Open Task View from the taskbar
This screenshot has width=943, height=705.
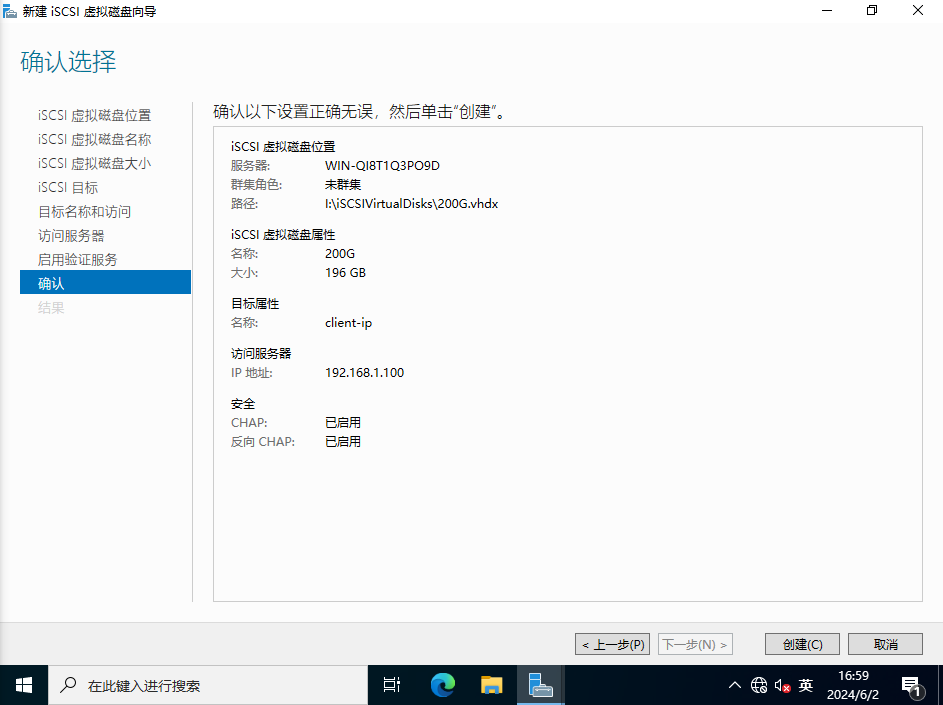pyautogui.click(x=392, y=685)
